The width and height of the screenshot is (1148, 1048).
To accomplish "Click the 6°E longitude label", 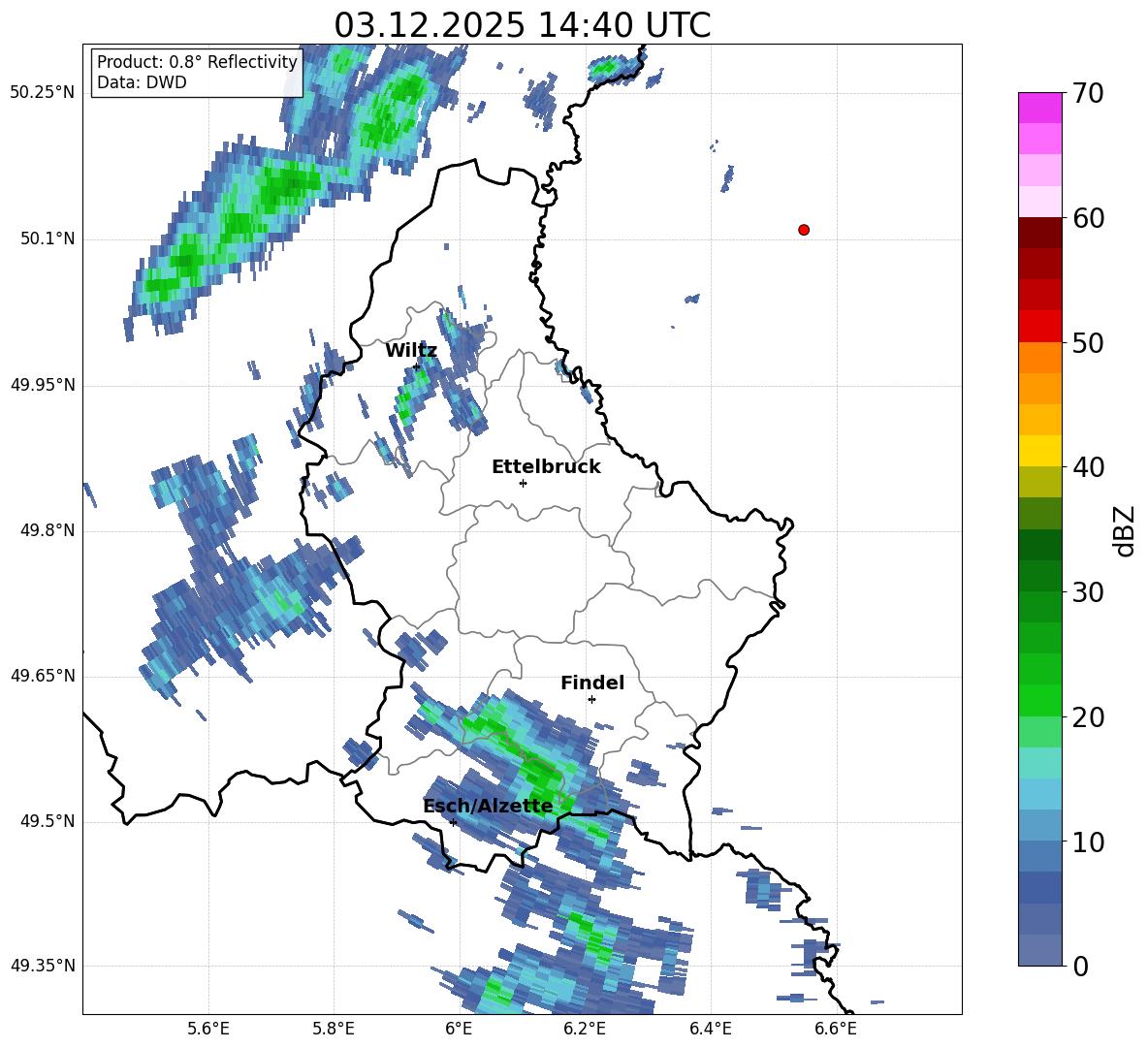I will [x=459, y=1030].
